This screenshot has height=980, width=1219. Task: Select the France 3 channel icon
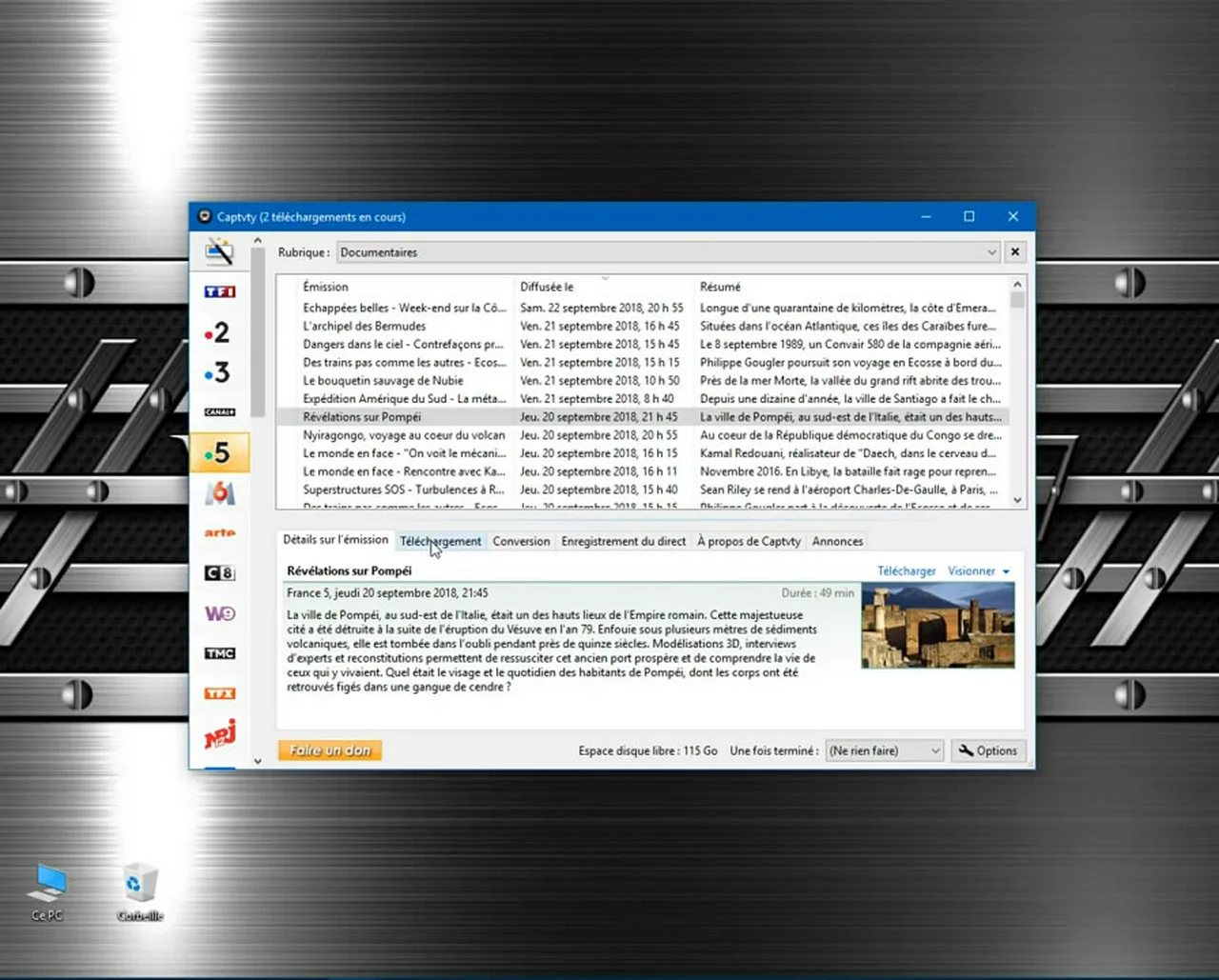coord(218,372)
